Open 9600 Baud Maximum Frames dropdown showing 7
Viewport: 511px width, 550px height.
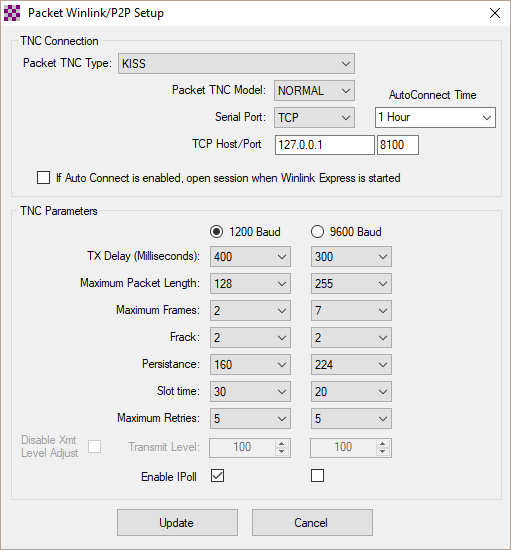click(351, 310)
